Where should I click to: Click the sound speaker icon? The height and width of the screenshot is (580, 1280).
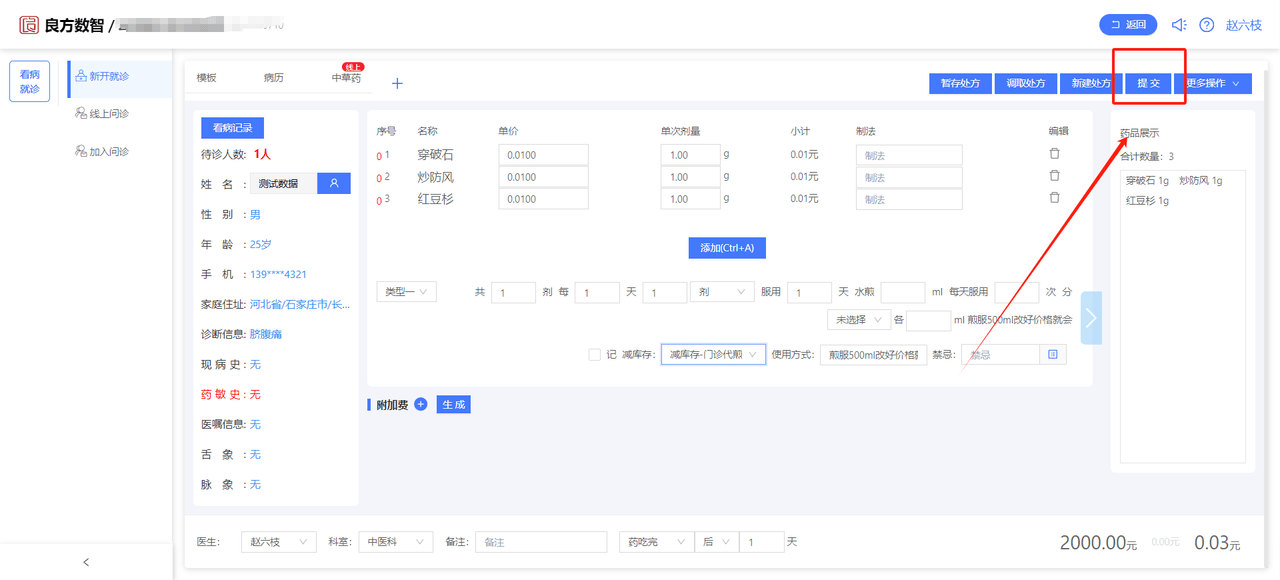click(x=1179, y=25)
